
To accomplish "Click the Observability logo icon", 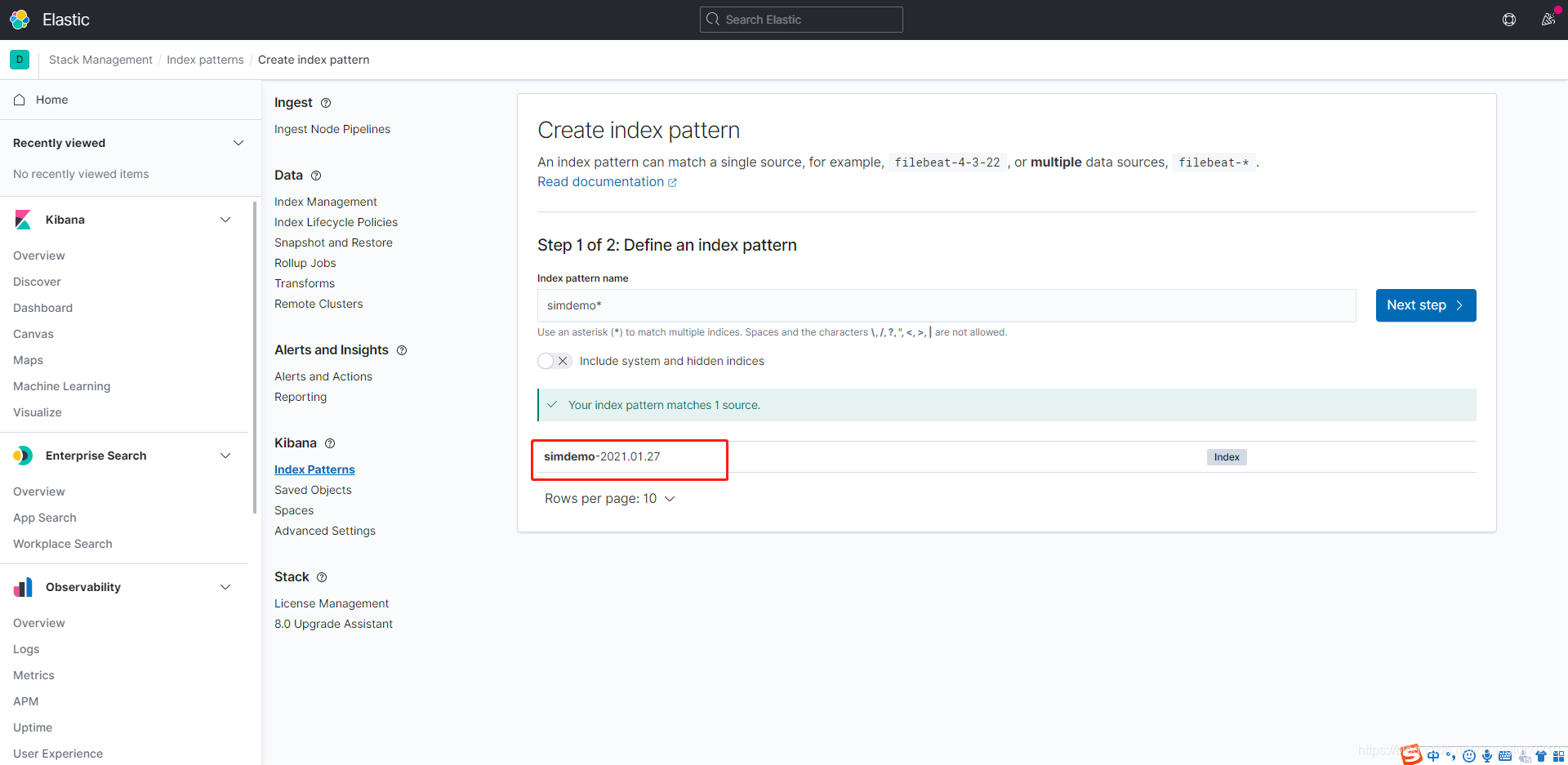I will click(23, 587).
